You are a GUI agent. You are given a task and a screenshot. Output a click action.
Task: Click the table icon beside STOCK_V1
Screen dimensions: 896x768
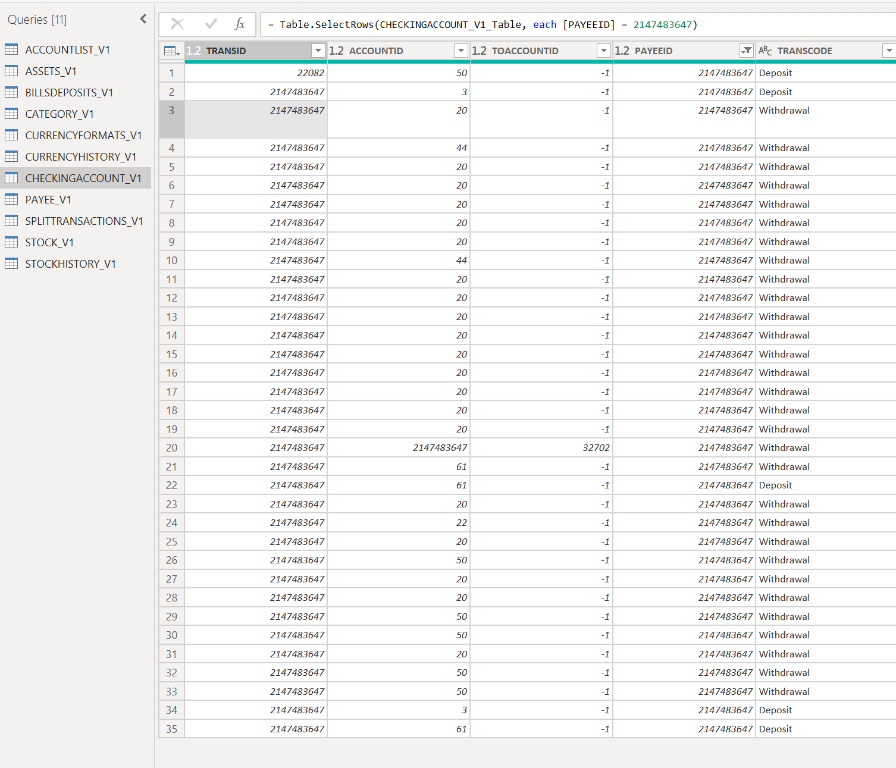click(x=11, y=242)
